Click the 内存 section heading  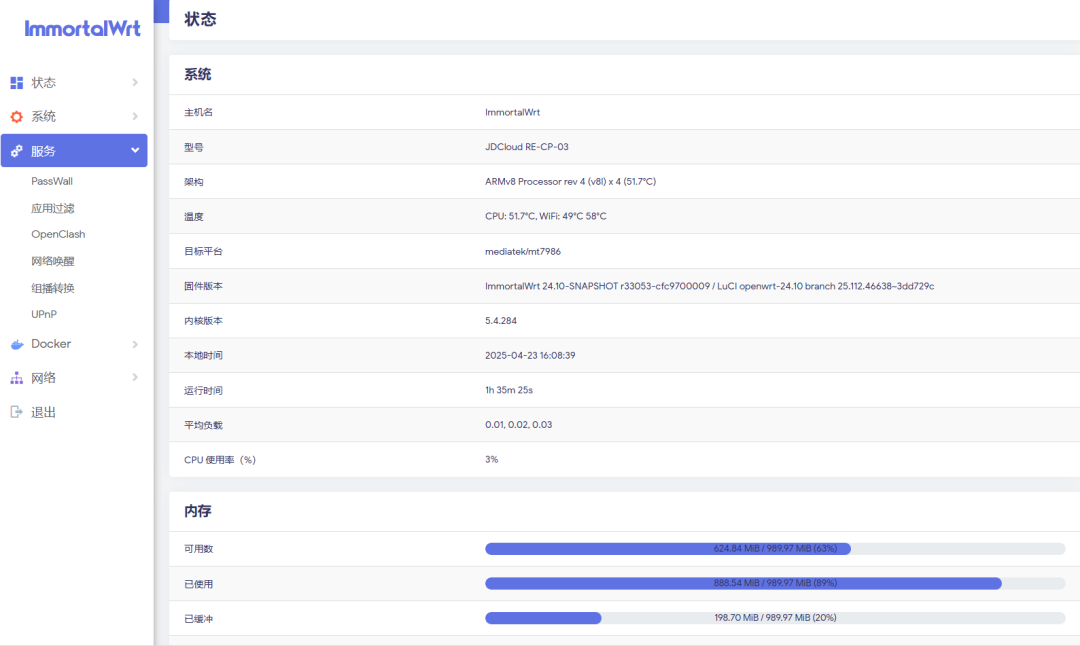(x=198, y=511)
